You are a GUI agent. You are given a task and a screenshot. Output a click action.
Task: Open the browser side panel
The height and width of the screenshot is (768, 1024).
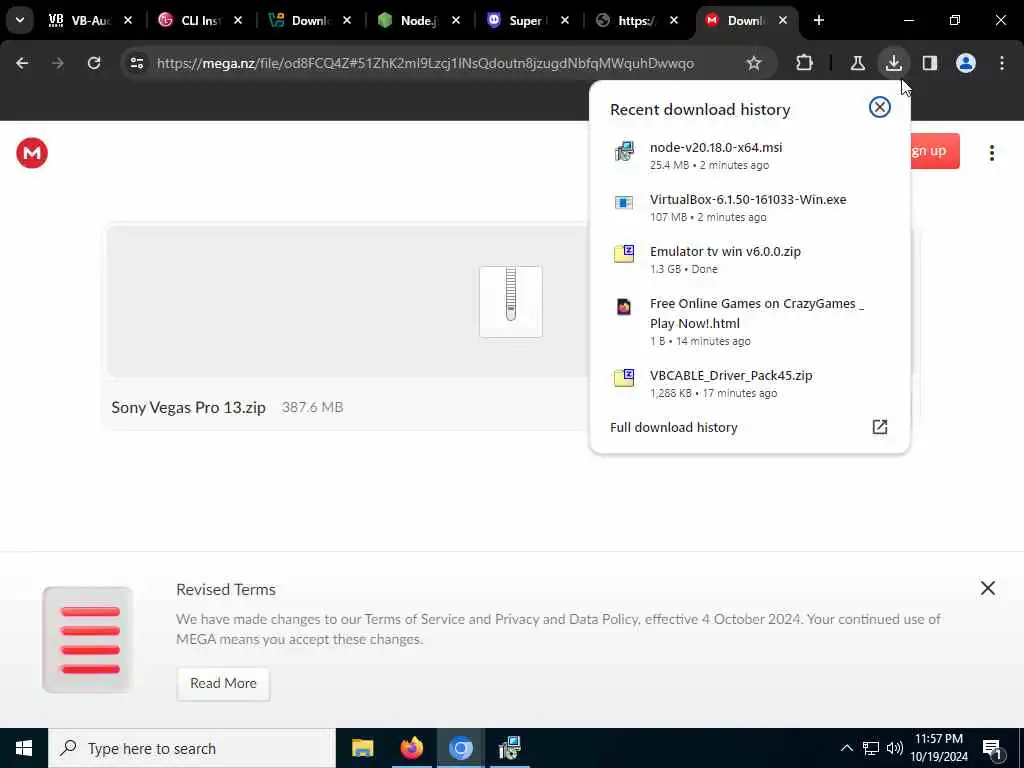click(929, 63)
